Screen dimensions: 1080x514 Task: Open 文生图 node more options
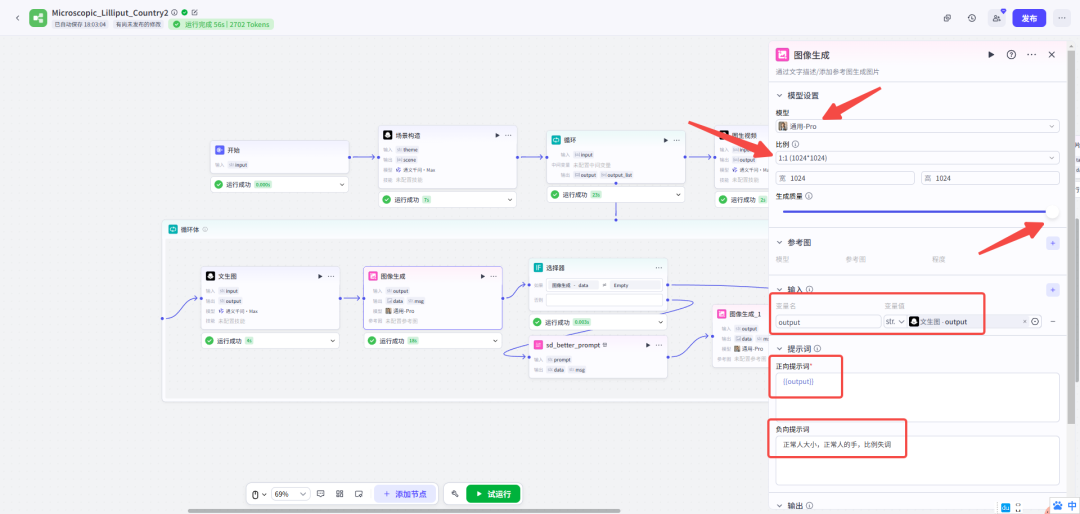pos(331,276)
